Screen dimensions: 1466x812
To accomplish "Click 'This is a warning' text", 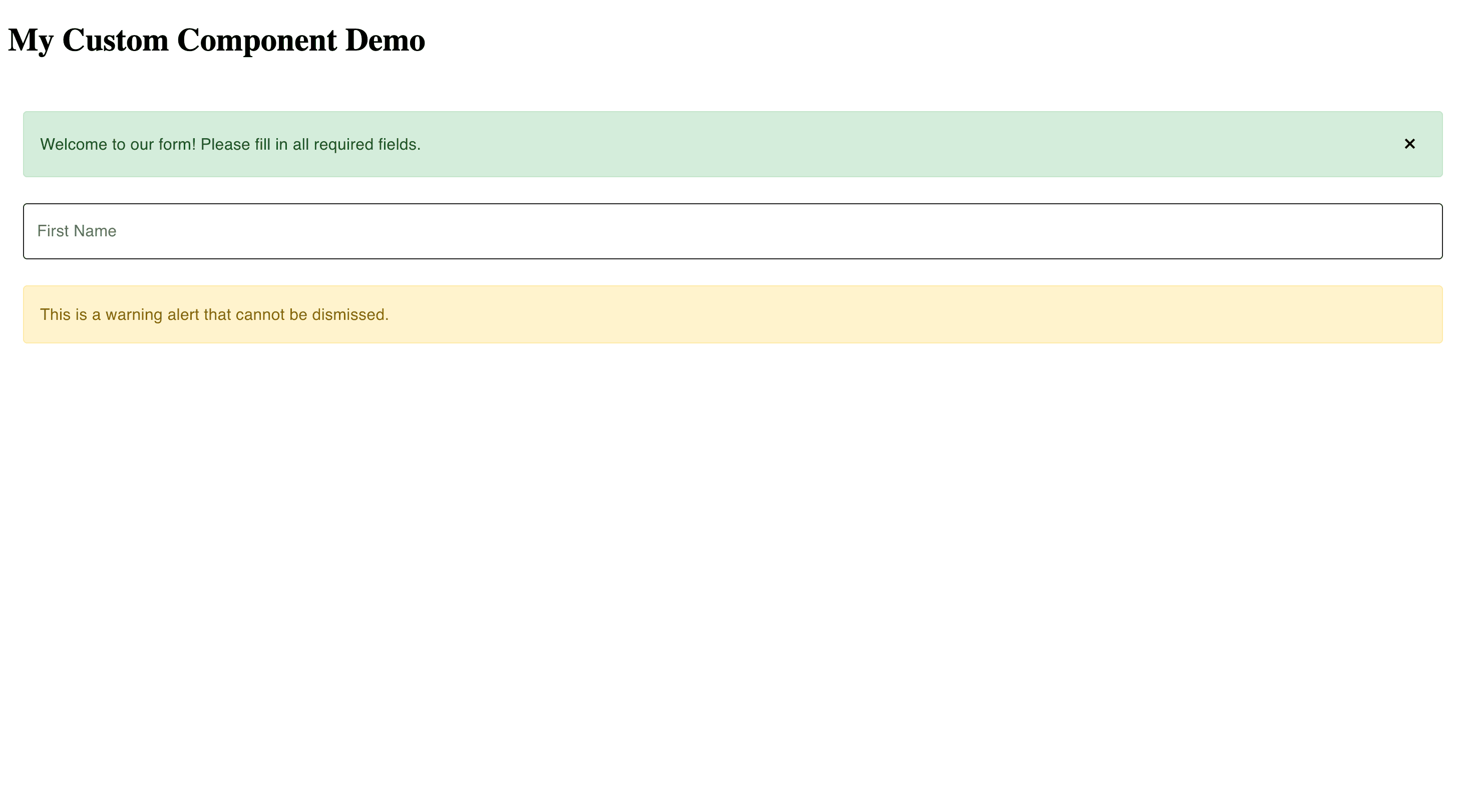I will point(101,315).
